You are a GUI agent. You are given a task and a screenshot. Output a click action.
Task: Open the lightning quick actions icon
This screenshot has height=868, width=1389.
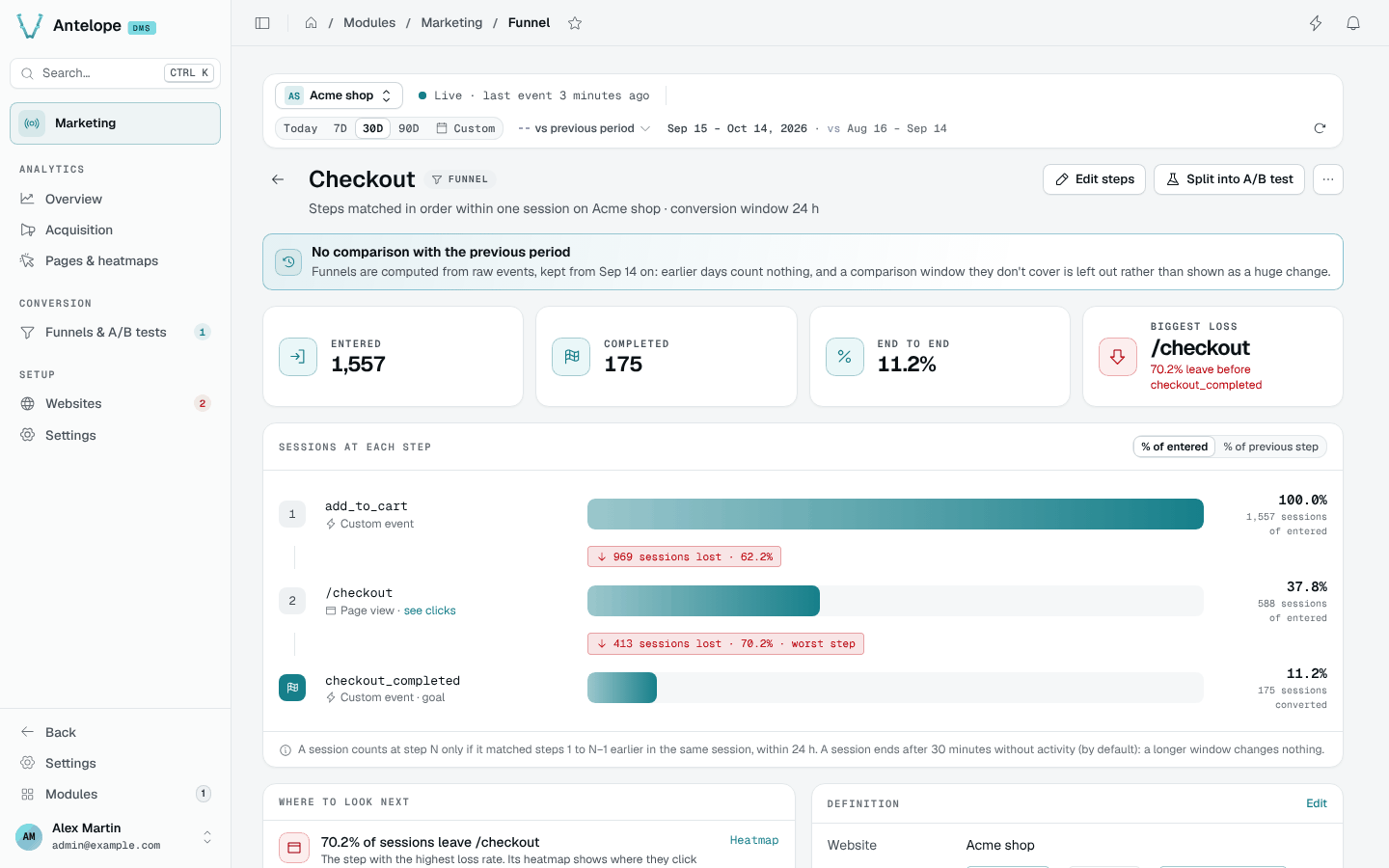[1316, 23]
